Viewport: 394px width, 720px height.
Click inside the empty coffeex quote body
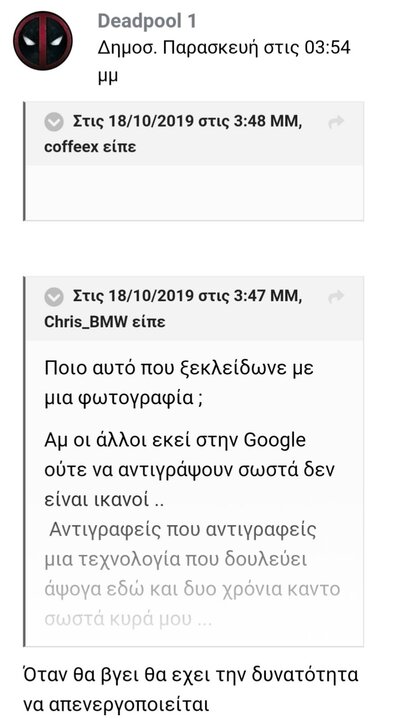[194, 192]
